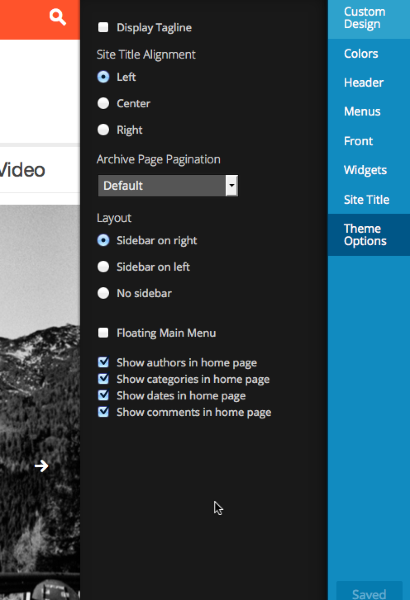The image size is (410, 600).
Task: Uncheck Show authors in home page
Action: pyautogui.click(x=103, y=362)
